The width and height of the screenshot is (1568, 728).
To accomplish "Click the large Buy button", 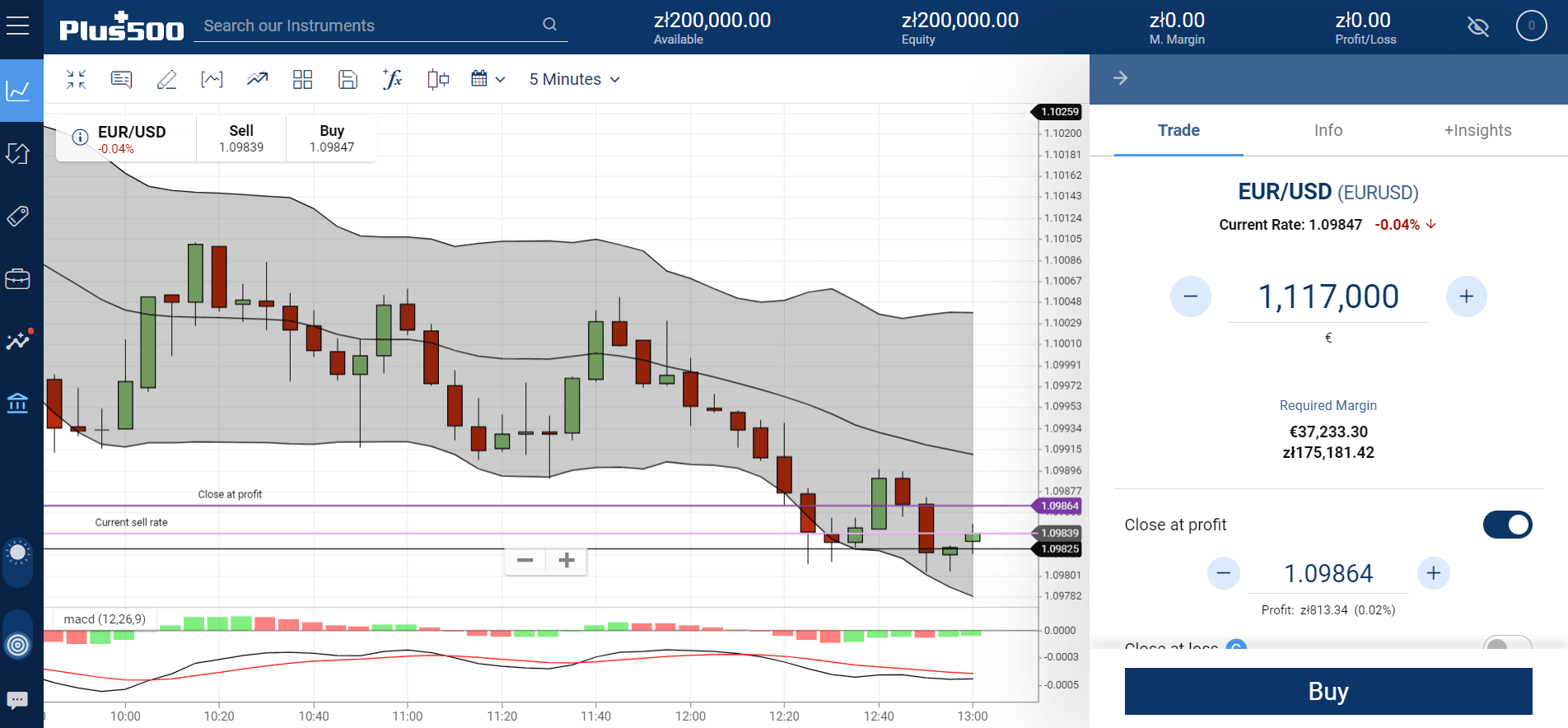I will click(1328, 691).
